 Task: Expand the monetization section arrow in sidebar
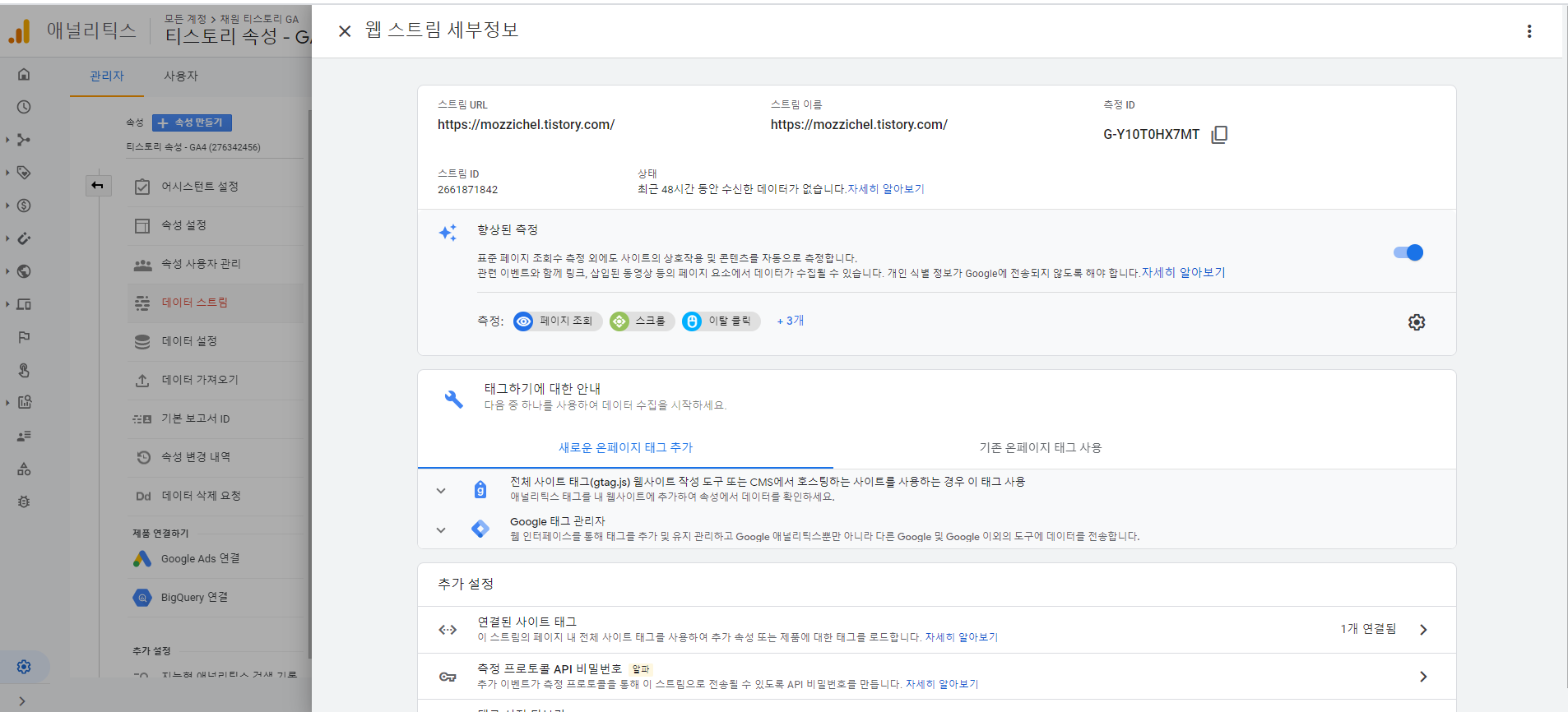coord(7,206)
